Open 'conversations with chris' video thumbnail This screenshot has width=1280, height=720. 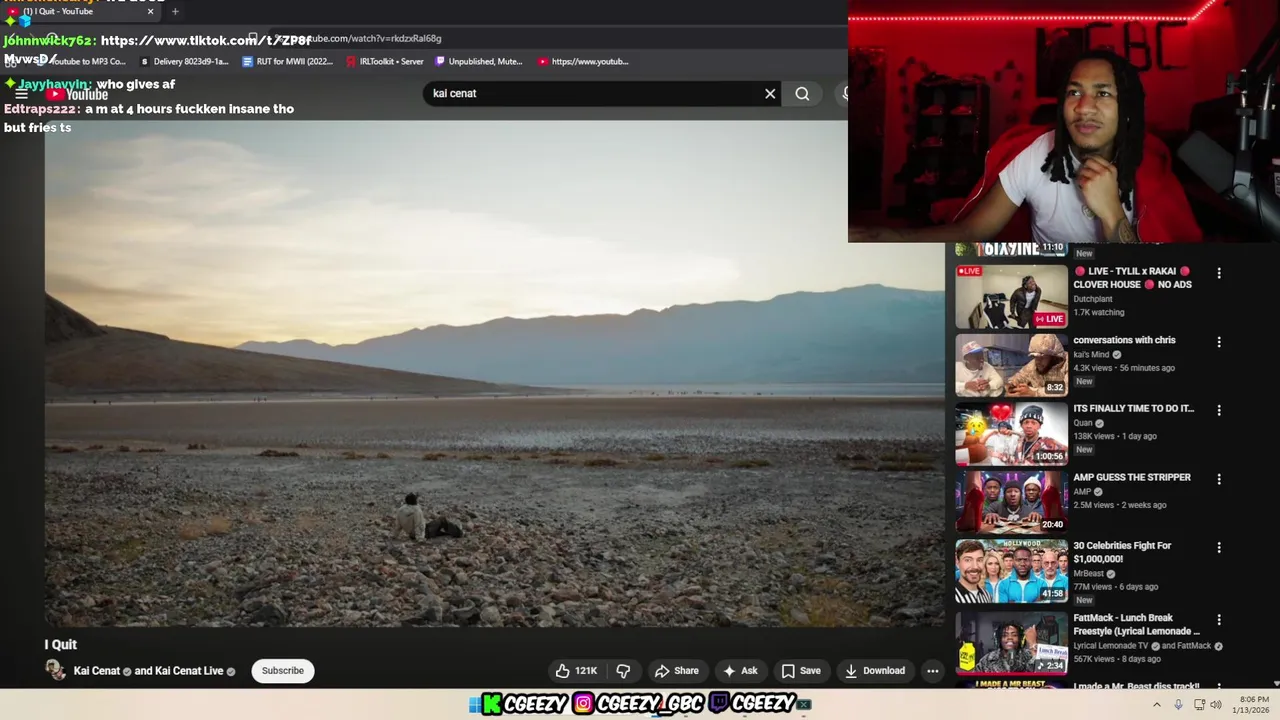(x=1011, y=365)
